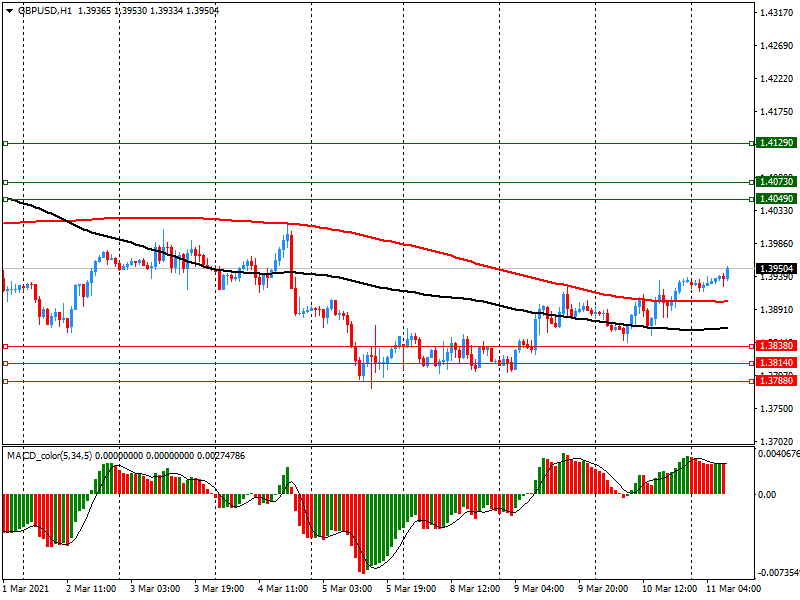
Task: Click the MACD_color(5,34,5) indicator label
Action: point(49,455)
